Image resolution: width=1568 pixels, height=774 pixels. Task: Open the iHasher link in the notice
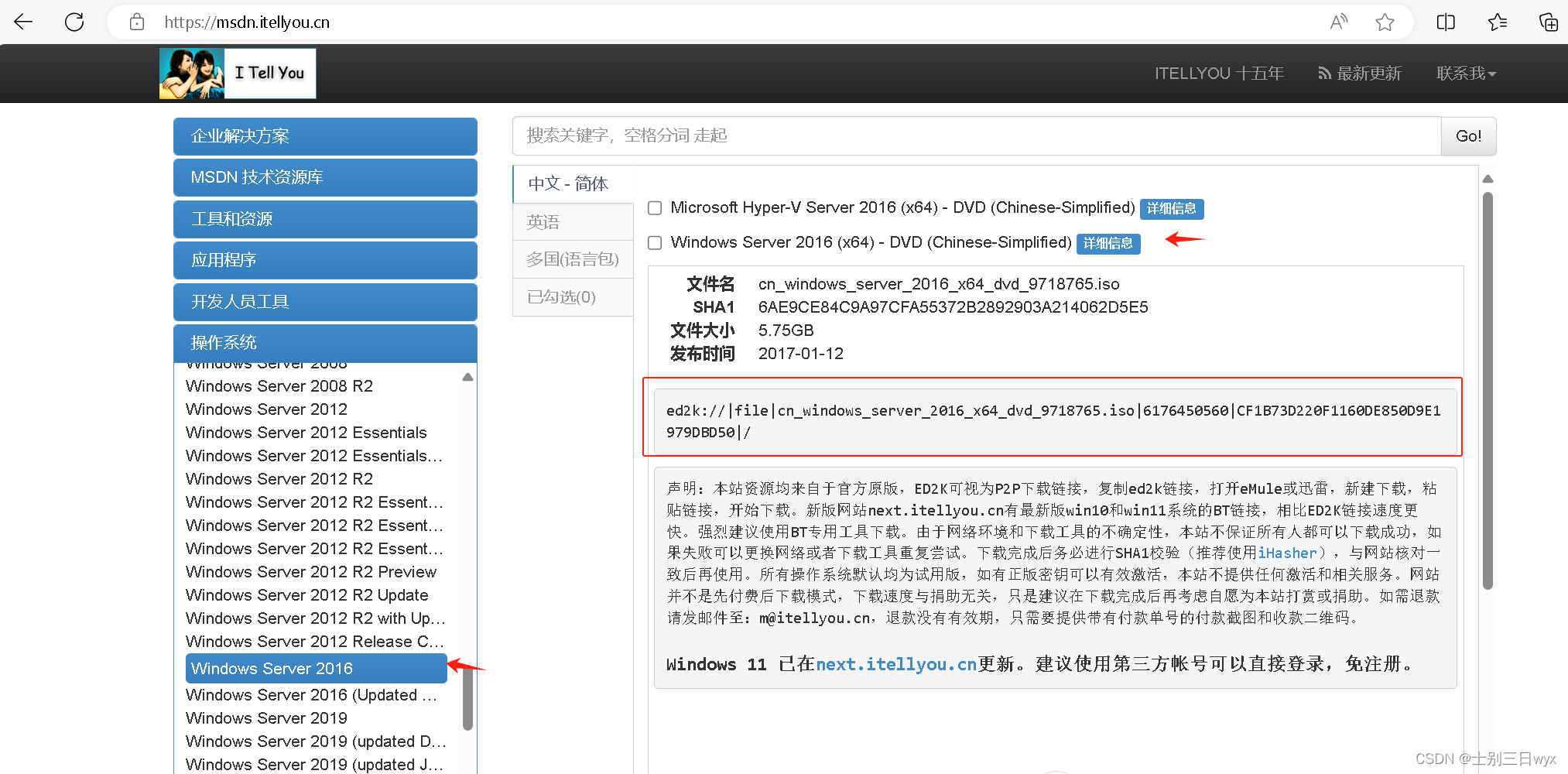[x=1287, y=553]
